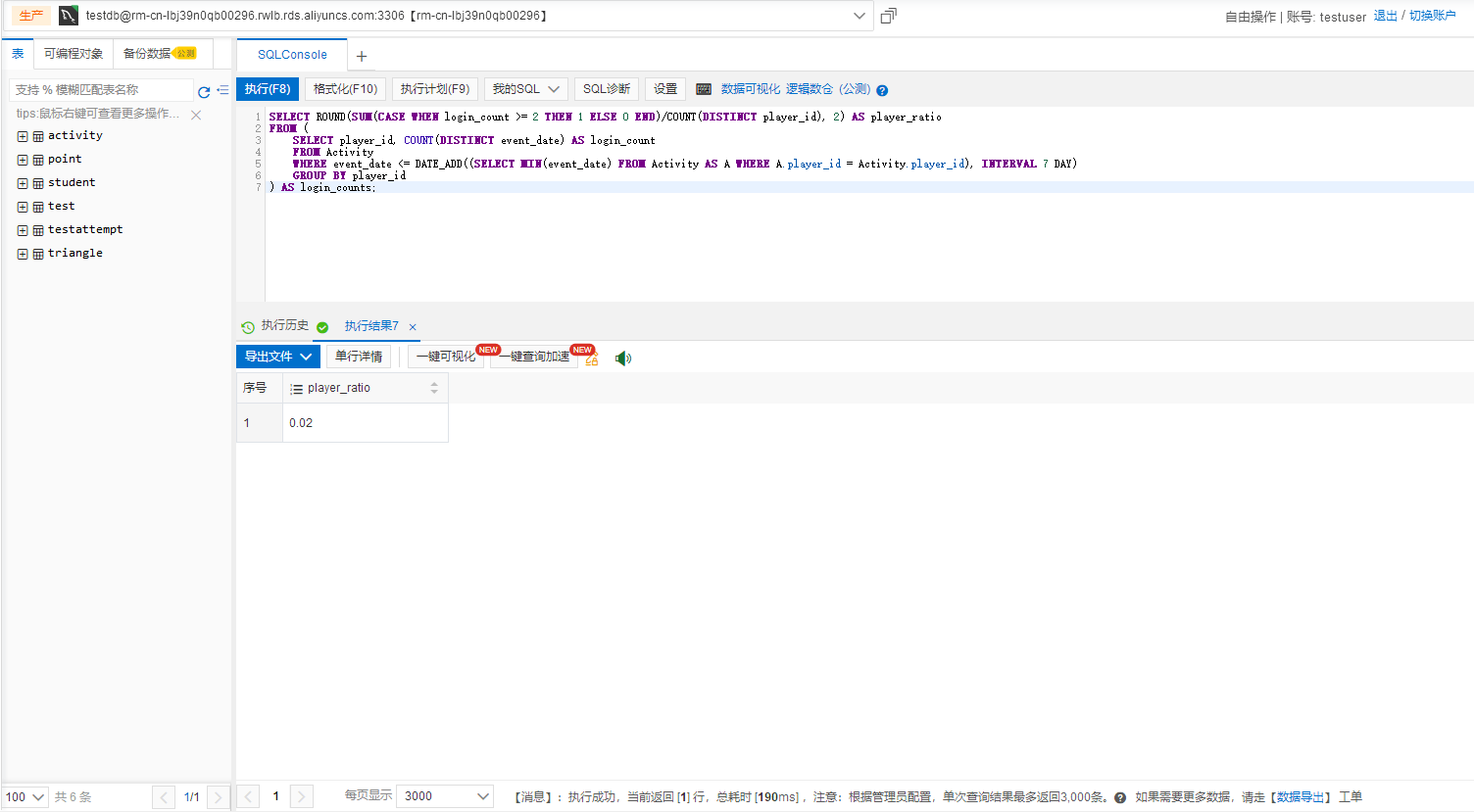
Task: Format SQL with 格式化(F10)
Action: 346,89
